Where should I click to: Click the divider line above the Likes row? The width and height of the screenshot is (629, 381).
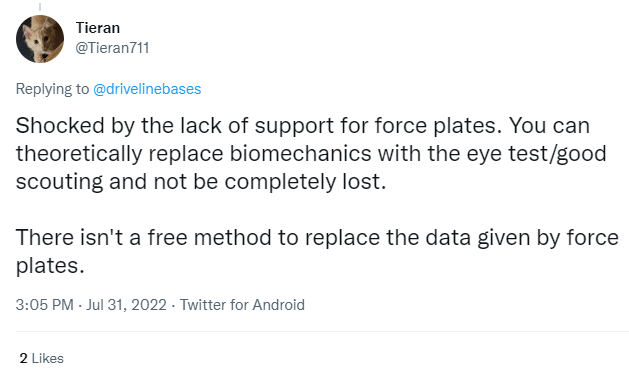point(323,332)
